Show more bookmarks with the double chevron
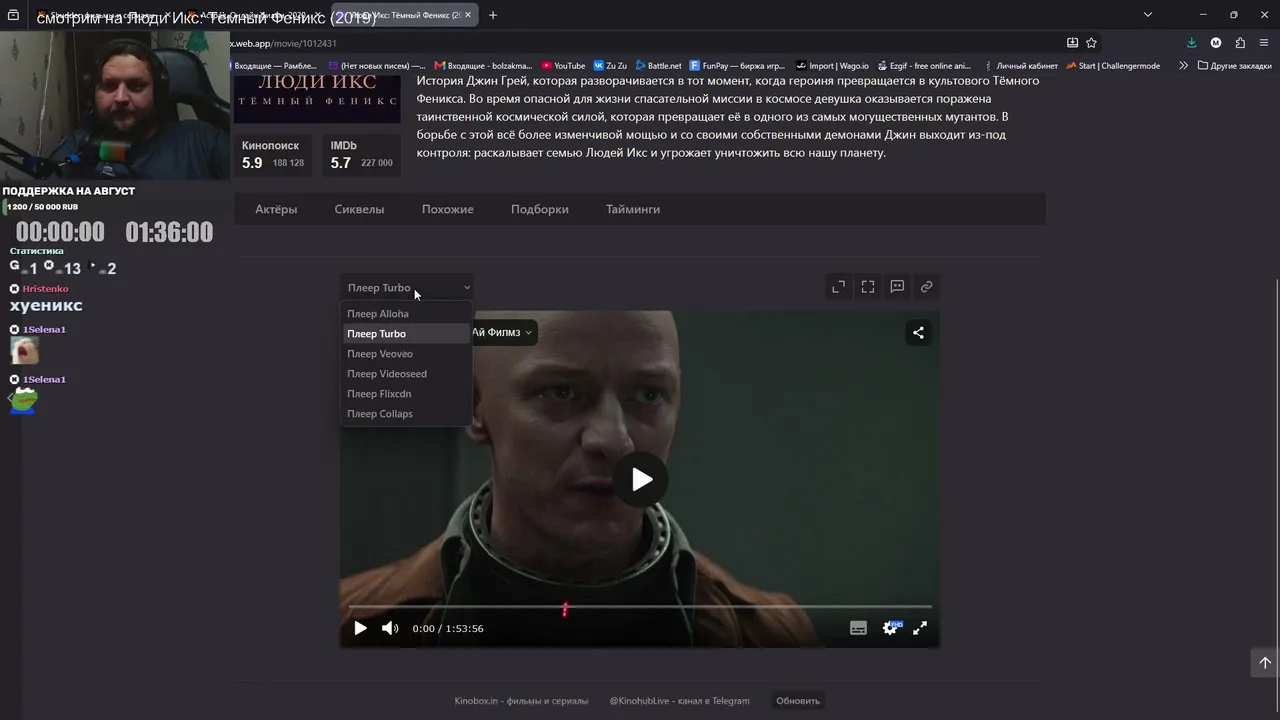Screen dimensions: 1280x720 point(1183,66)
